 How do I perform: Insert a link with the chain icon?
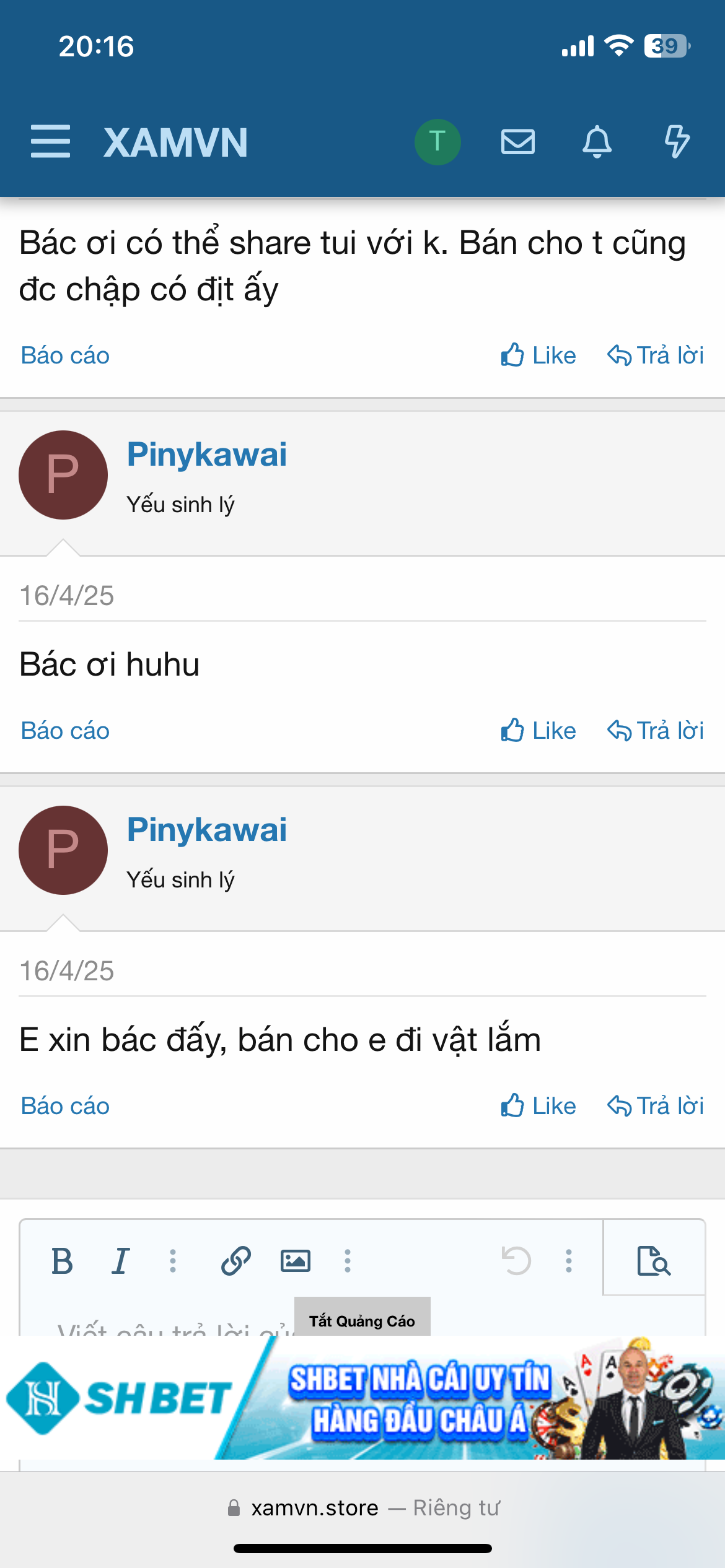236,1261
